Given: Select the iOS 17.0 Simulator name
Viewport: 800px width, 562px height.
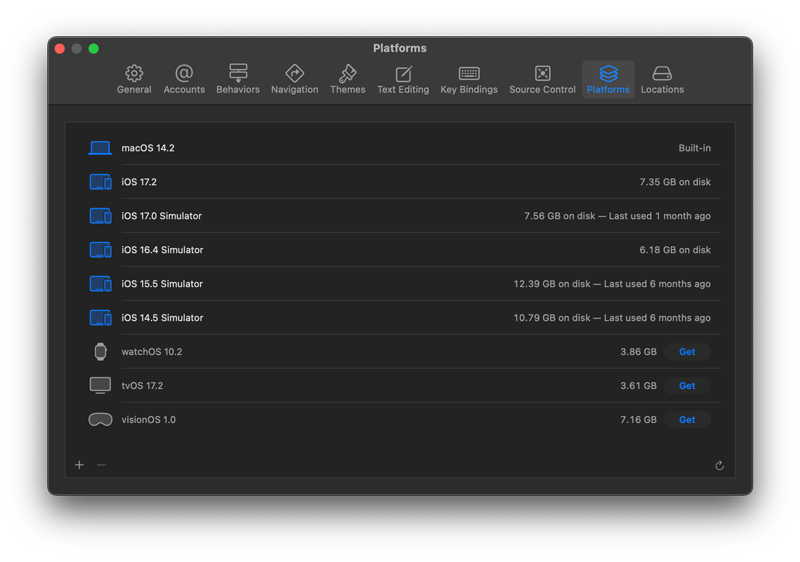Looking at the screenshot, I should 161,216.
